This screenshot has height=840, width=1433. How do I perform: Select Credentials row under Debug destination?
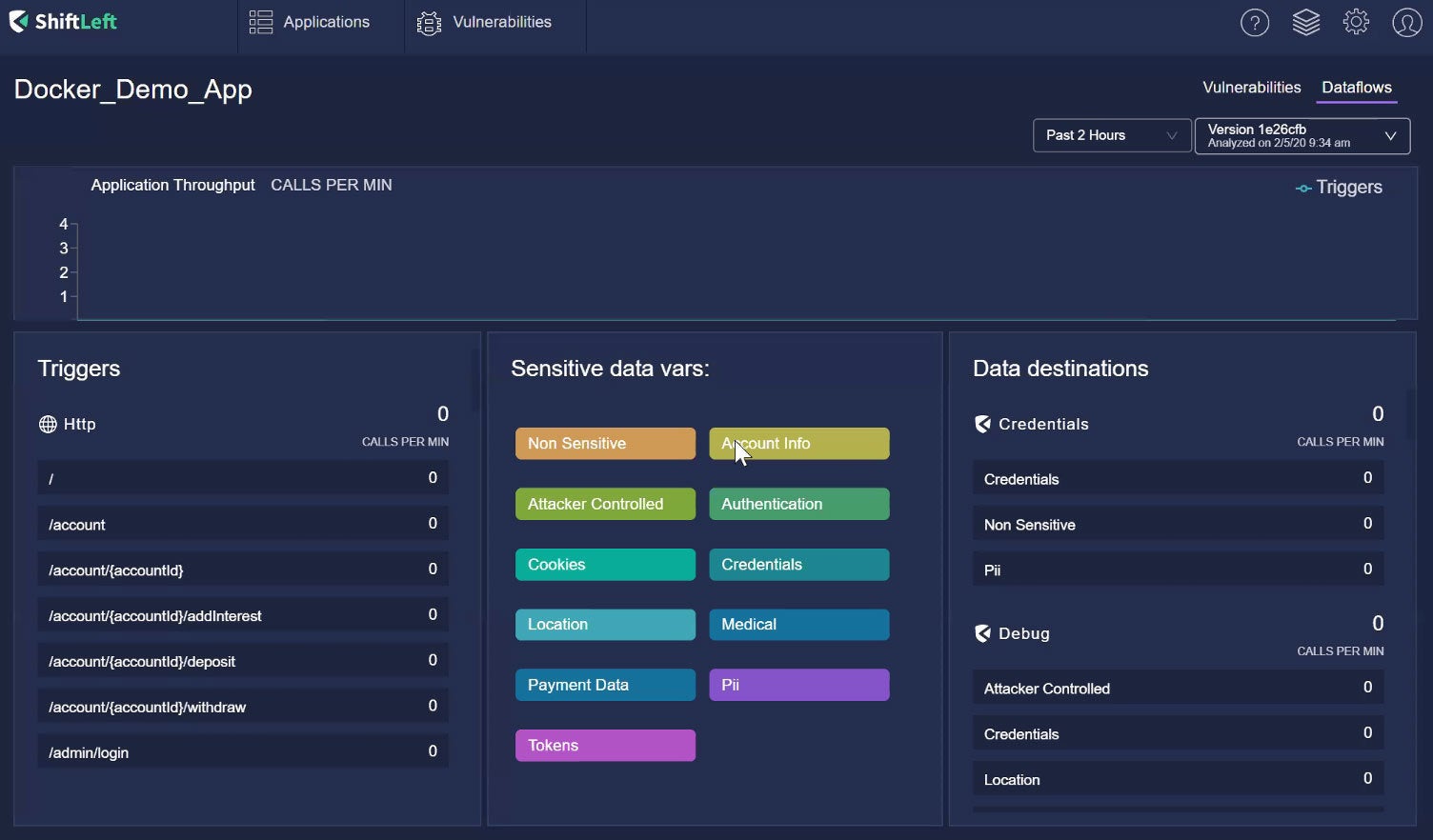(x=1179, y=733)
